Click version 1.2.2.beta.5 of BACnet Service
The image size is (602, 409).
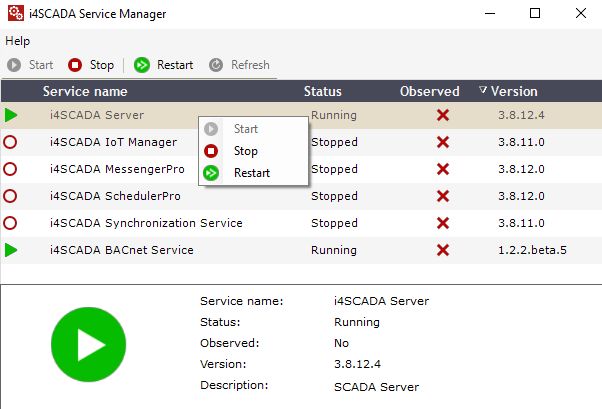click(532, 250)
